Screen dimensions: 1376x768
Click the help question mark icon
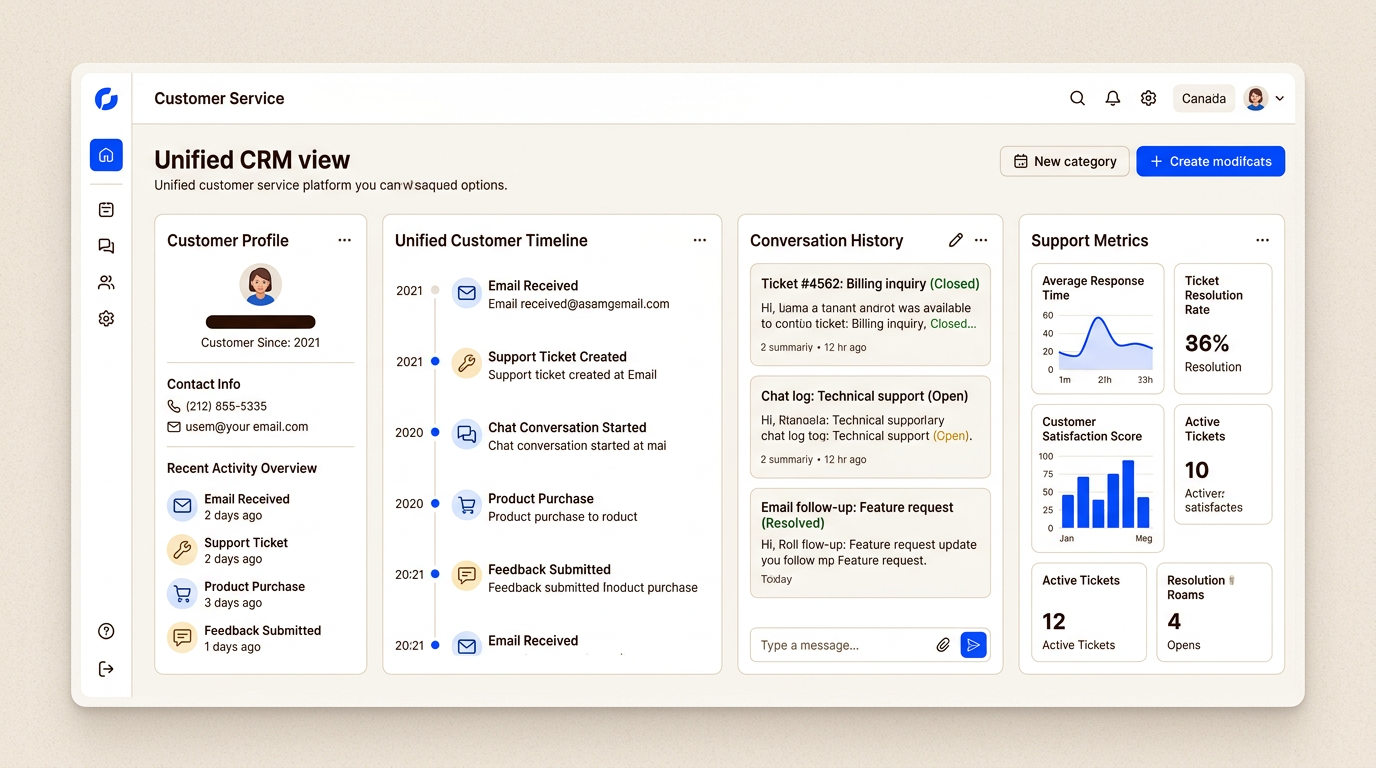click(x=106, y=631)
